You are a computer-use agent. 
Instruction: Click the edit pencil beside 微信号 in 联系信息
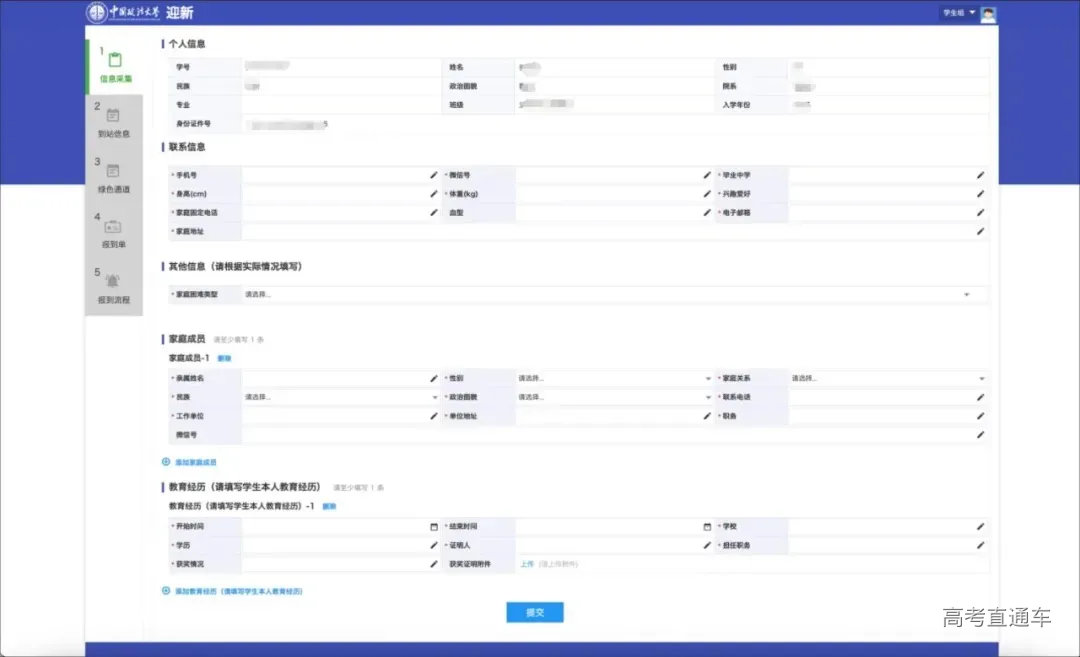pyautogui.click(x=707, y=175)
